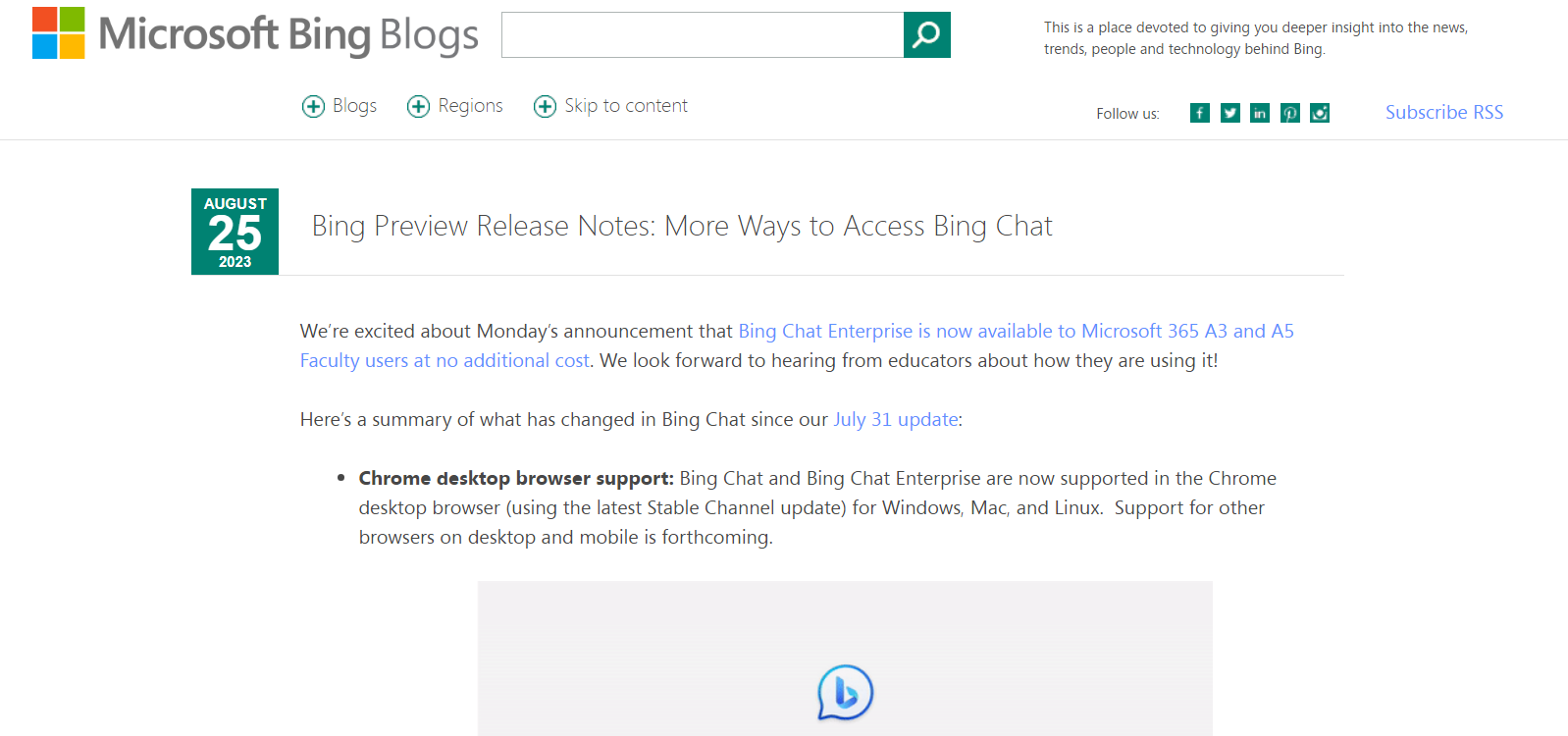Open the Facebook follow icon
The height and width of the screenshot is (736, 1568).
1199,113
